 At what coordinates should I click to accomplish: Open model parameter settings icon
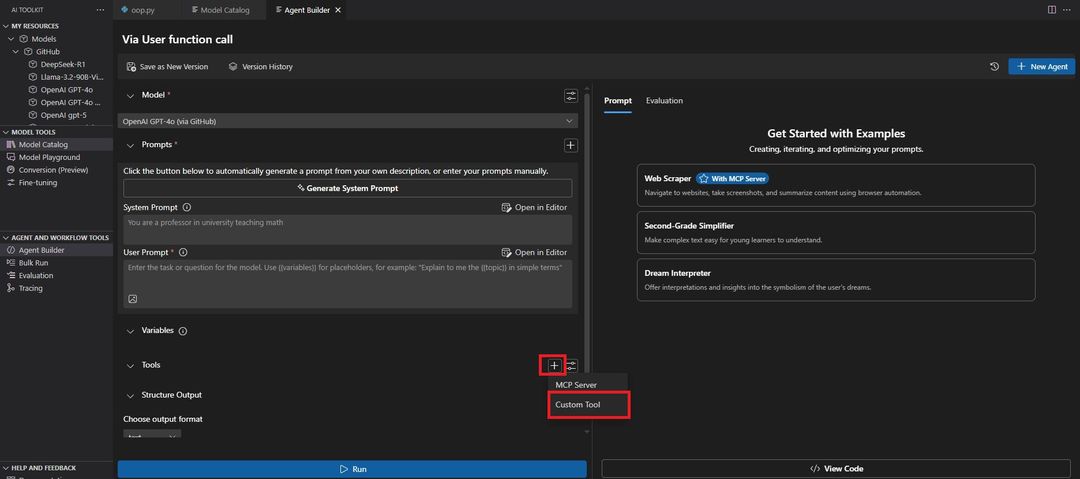[x=570, y=96]
